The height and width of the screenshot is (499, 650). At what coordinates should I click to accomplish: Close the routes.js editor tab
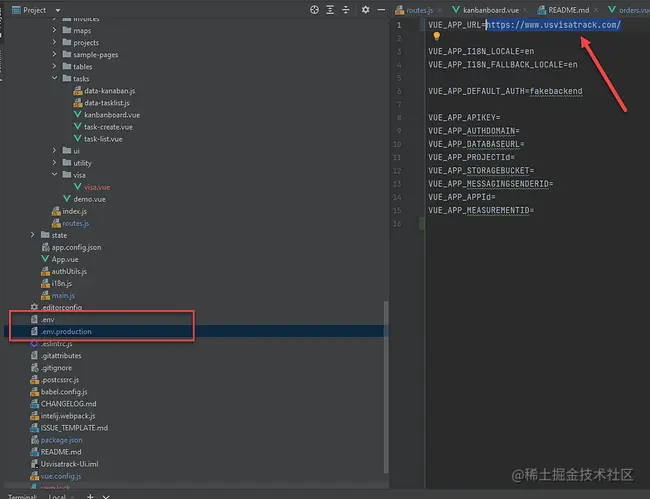click(x=440, y=10)
